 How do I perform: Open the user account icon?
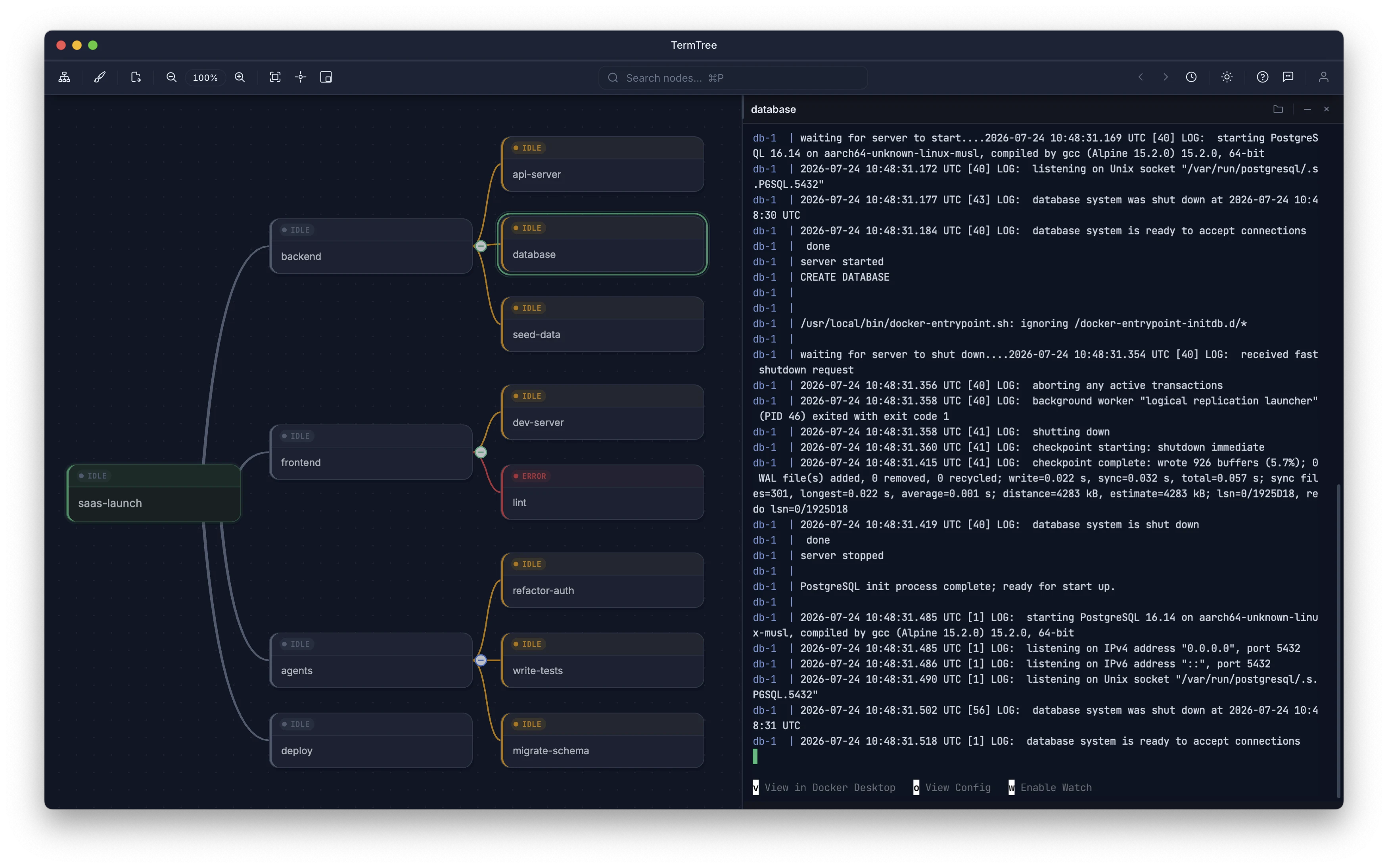1324,78
